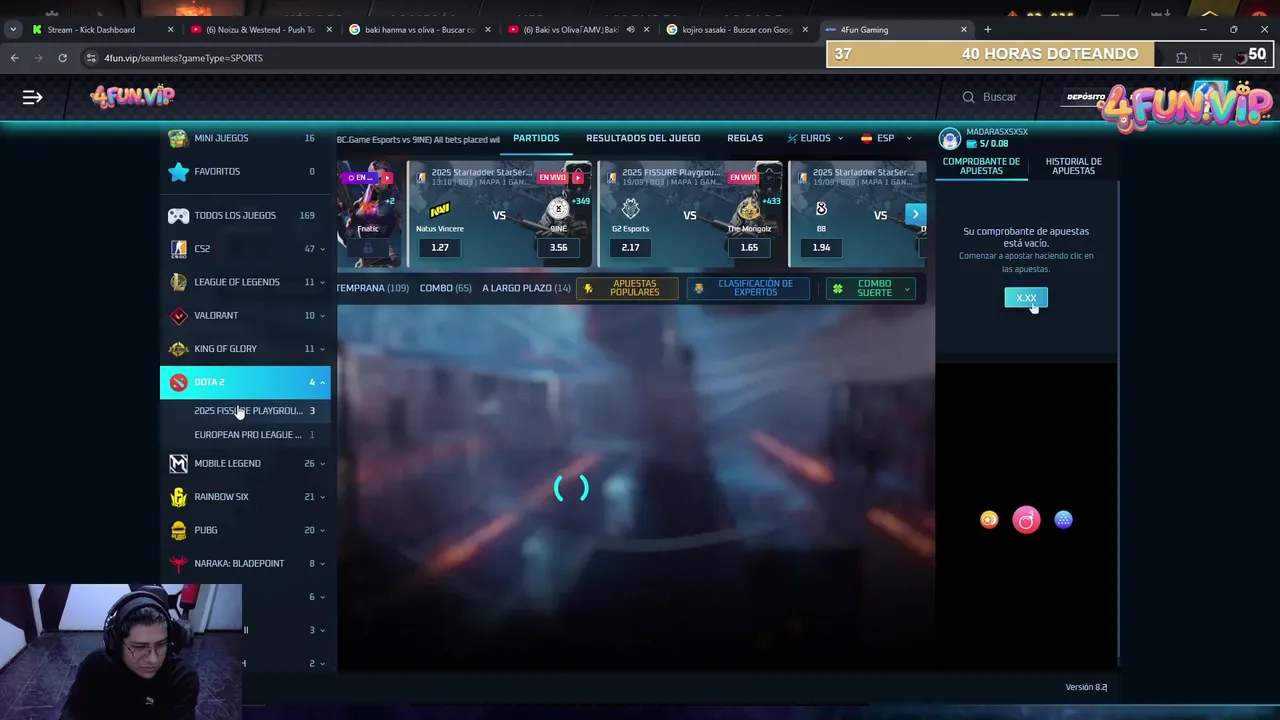Open Clasificación de Expertos
This screenshot has width=1280, height=720.
(x=747, y=288)
